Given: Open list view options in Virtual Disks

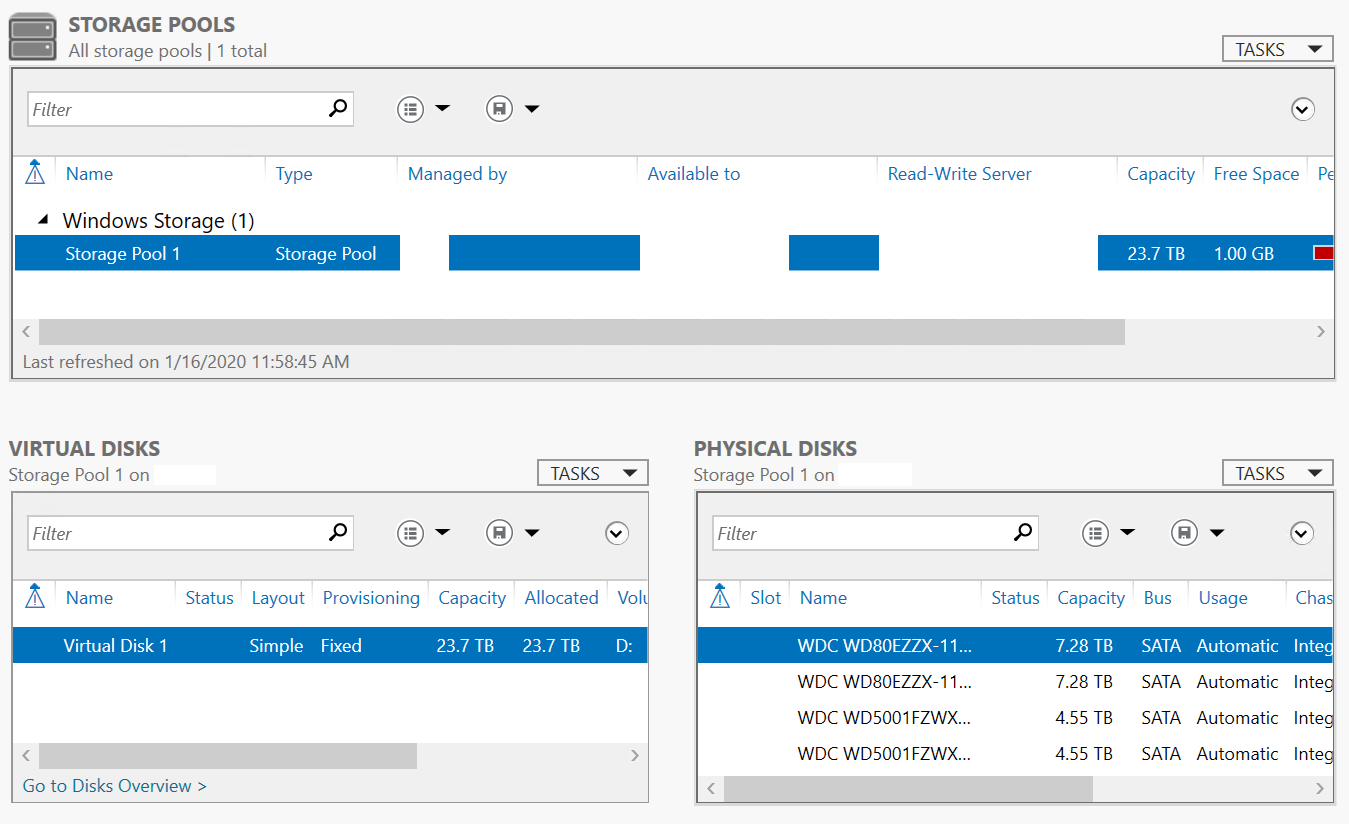Looking at the screenshot, I should [x=423, y=533].
